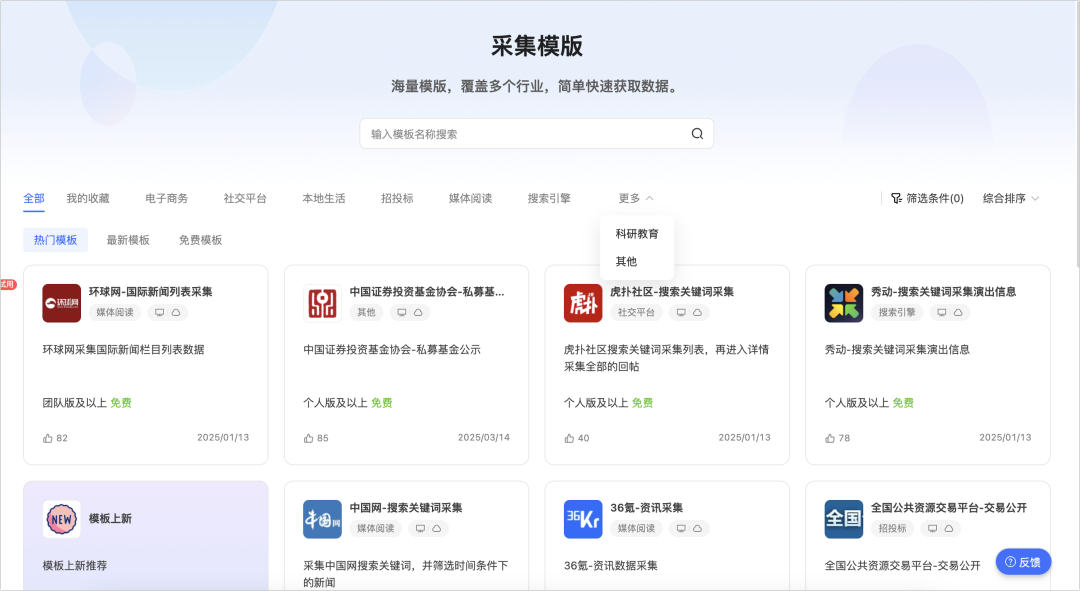This screenshot has width=1080, height=591.
Task: Click local/cloud icons on 中国网 card
Action: pos(428,529)
